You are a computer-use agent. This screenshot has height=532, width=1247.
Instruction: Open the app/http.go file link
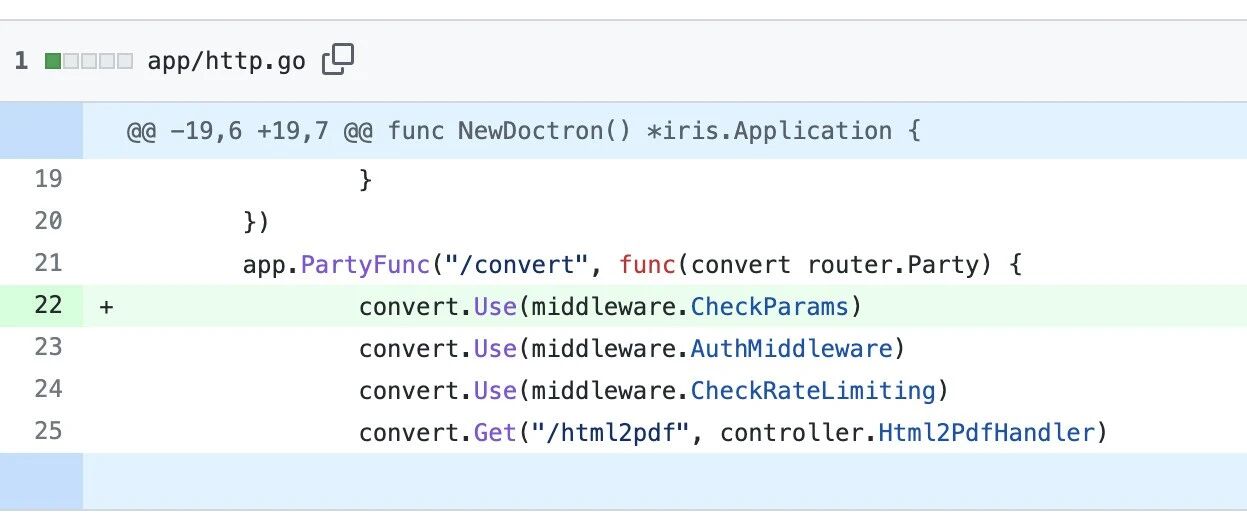click(x=227, y=62)
